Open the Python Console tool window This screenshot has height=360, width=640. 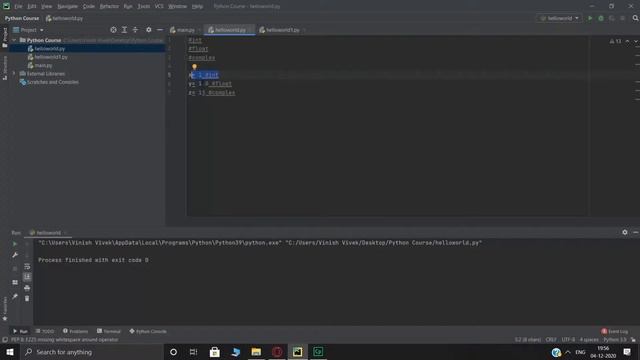pyautogui.click(x=148, y=331)
